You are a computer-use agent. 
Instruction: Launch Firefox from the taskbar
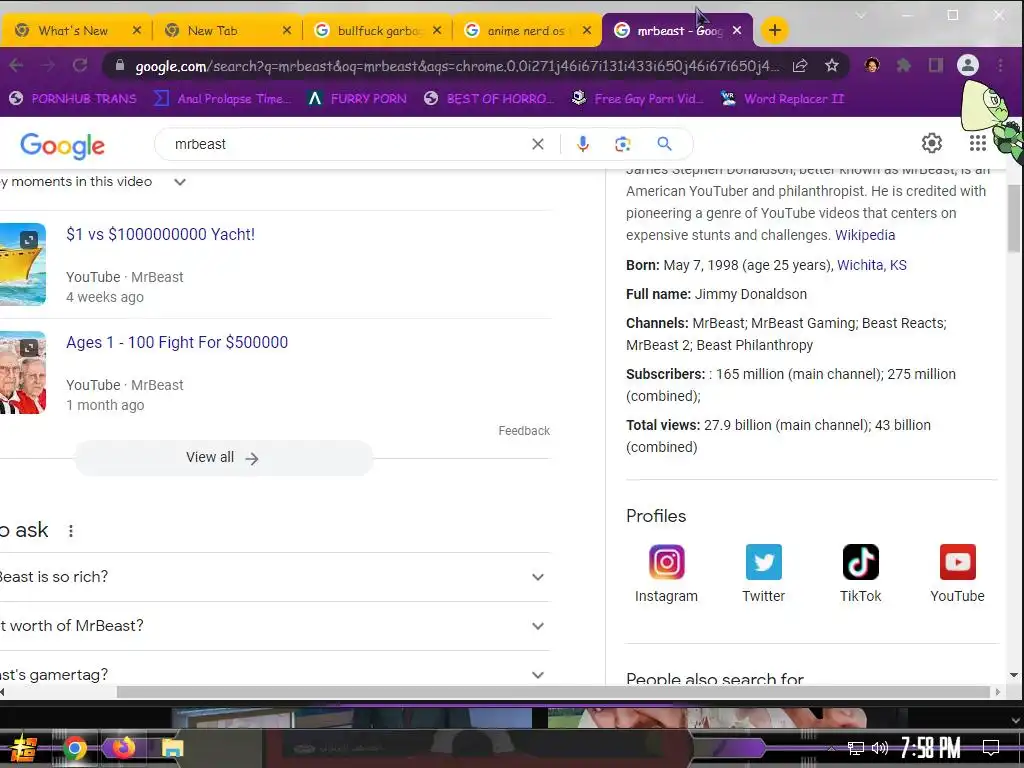123,747
